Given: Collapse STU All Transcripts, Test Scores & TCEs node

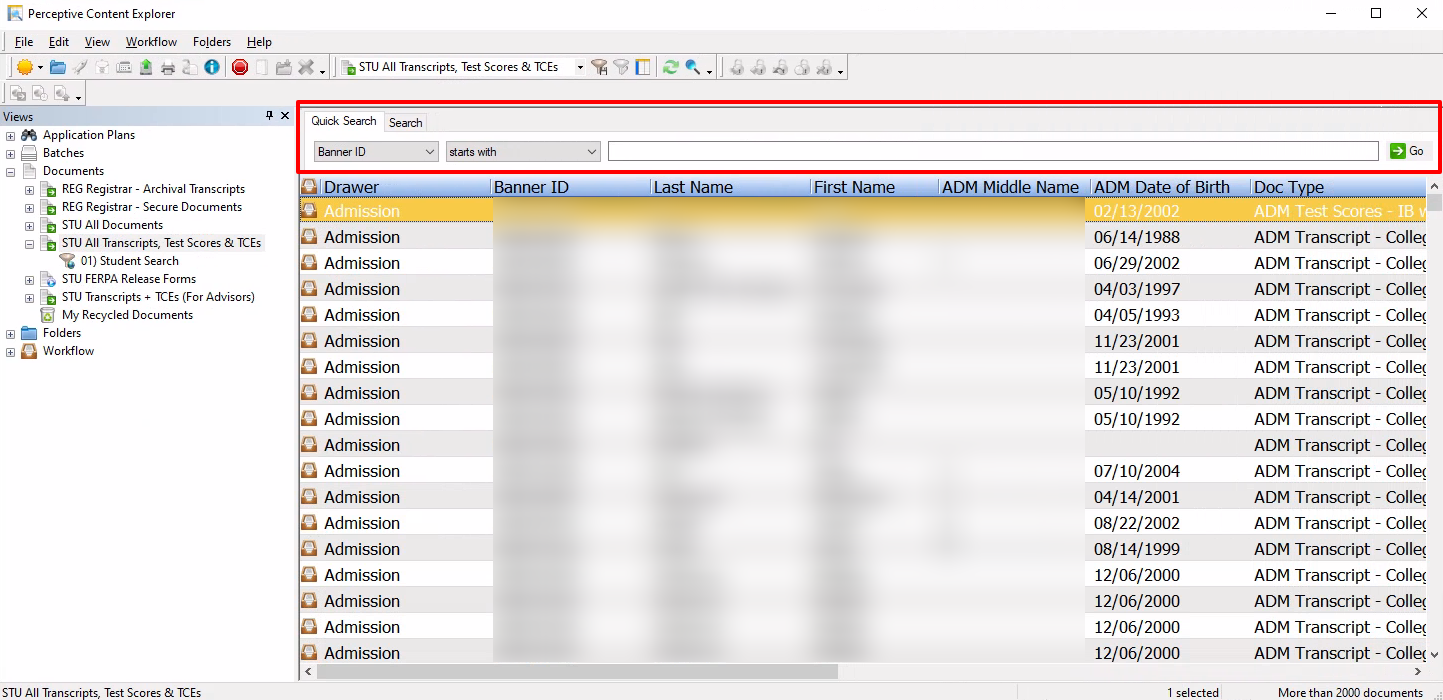Looking at the screenshot, I should point(30,244).
